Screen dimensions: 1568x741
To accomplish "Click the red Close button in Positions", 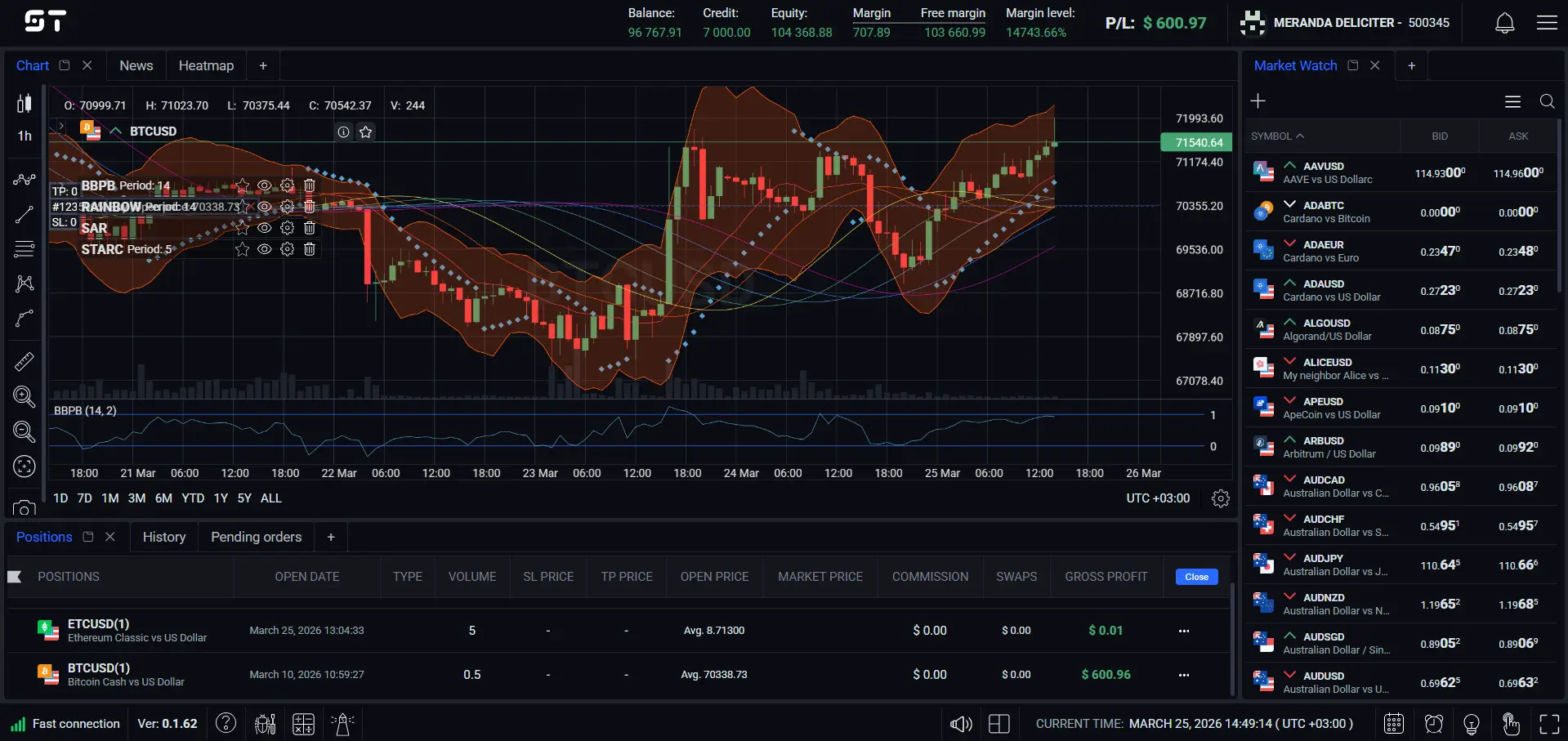I will [1195, 577].
